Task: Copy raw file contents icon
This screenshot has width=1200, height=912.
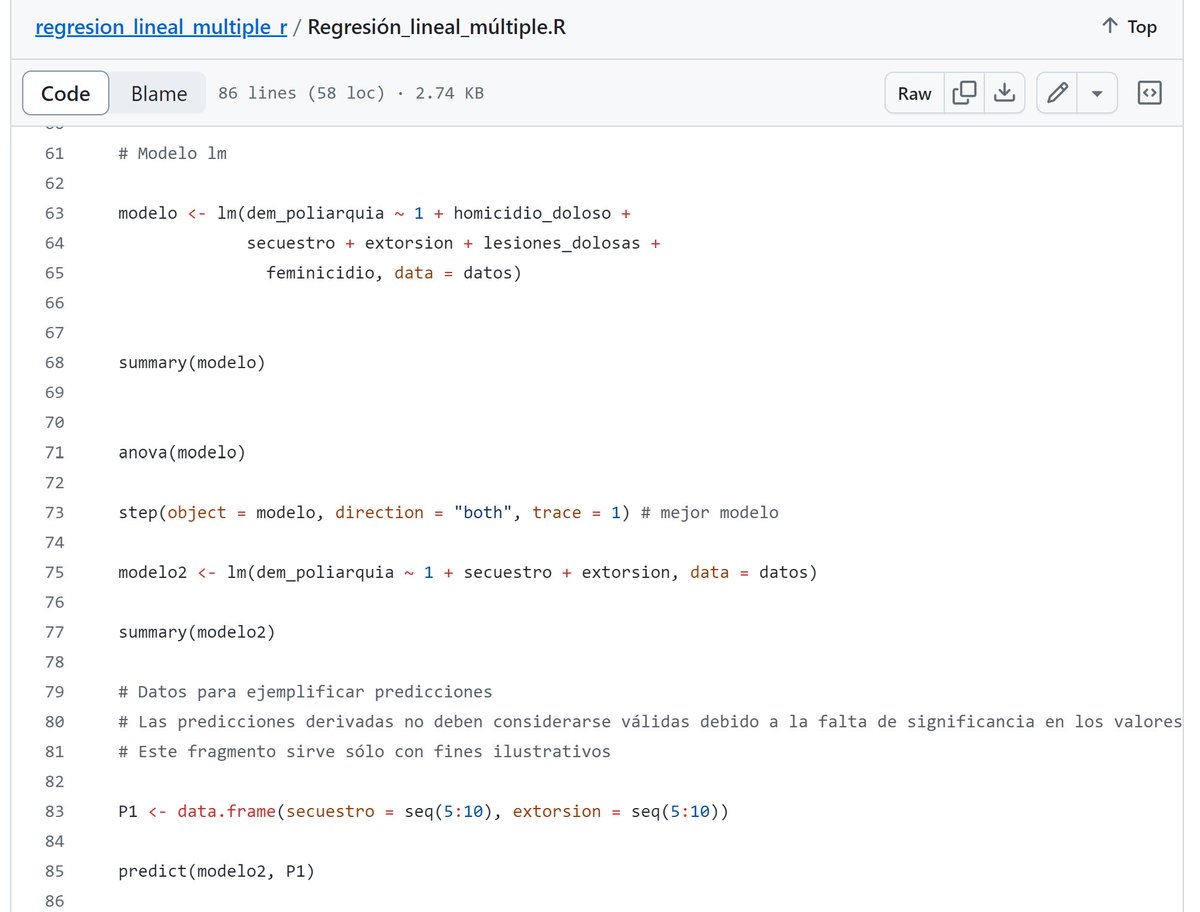Action: (x=964, y=93)
